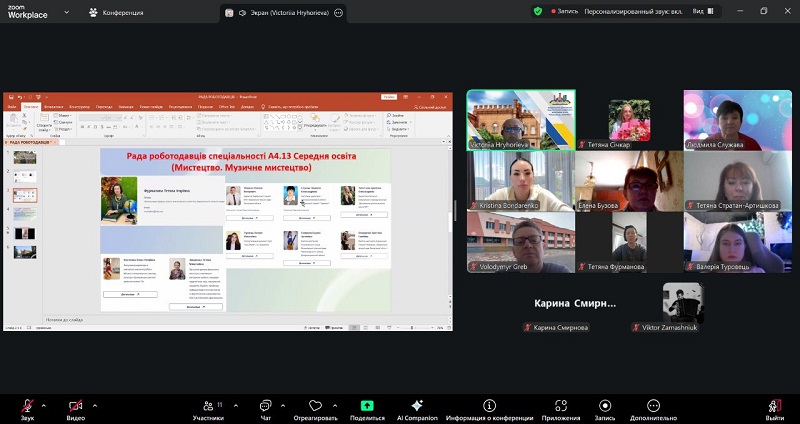
Task: Expand video options arrow next to Видео
Action: pos(94,405)
